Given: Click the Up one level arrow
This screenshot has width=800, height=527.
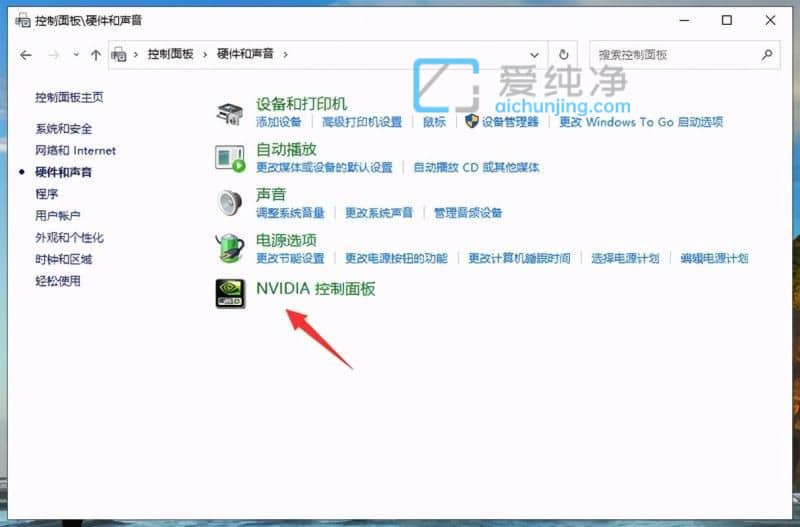Looking at the screenshot, I should coord(95,55).
